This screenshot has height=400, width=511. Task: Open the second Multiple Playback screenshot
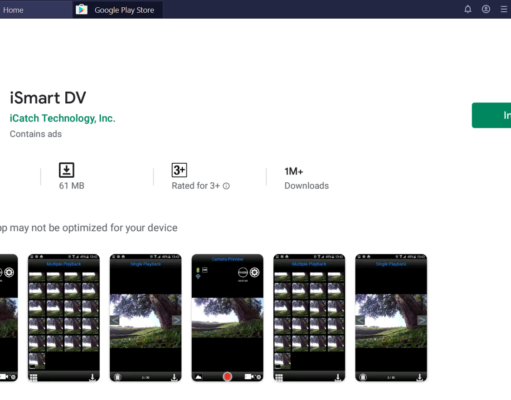pos(309,318)
